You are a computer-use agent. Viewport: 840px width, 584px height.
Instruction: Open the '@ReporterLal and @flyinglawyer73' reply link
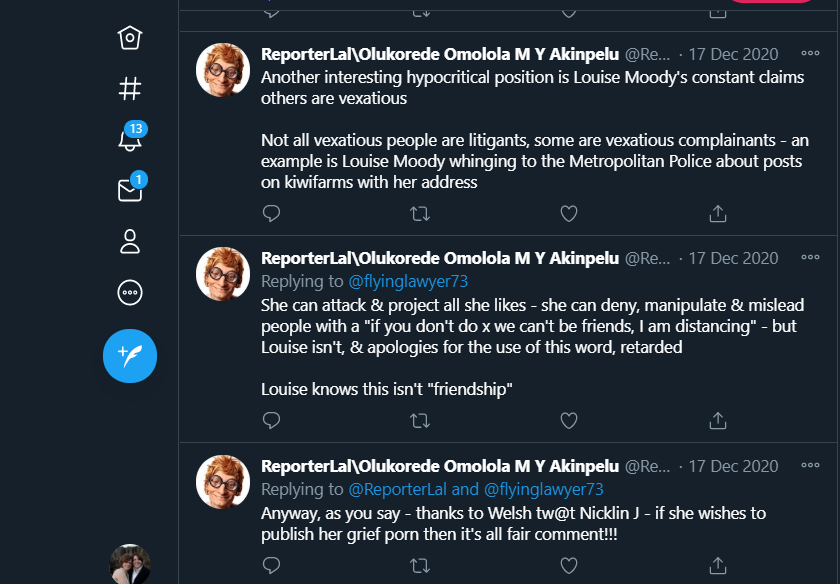[476, 489]
